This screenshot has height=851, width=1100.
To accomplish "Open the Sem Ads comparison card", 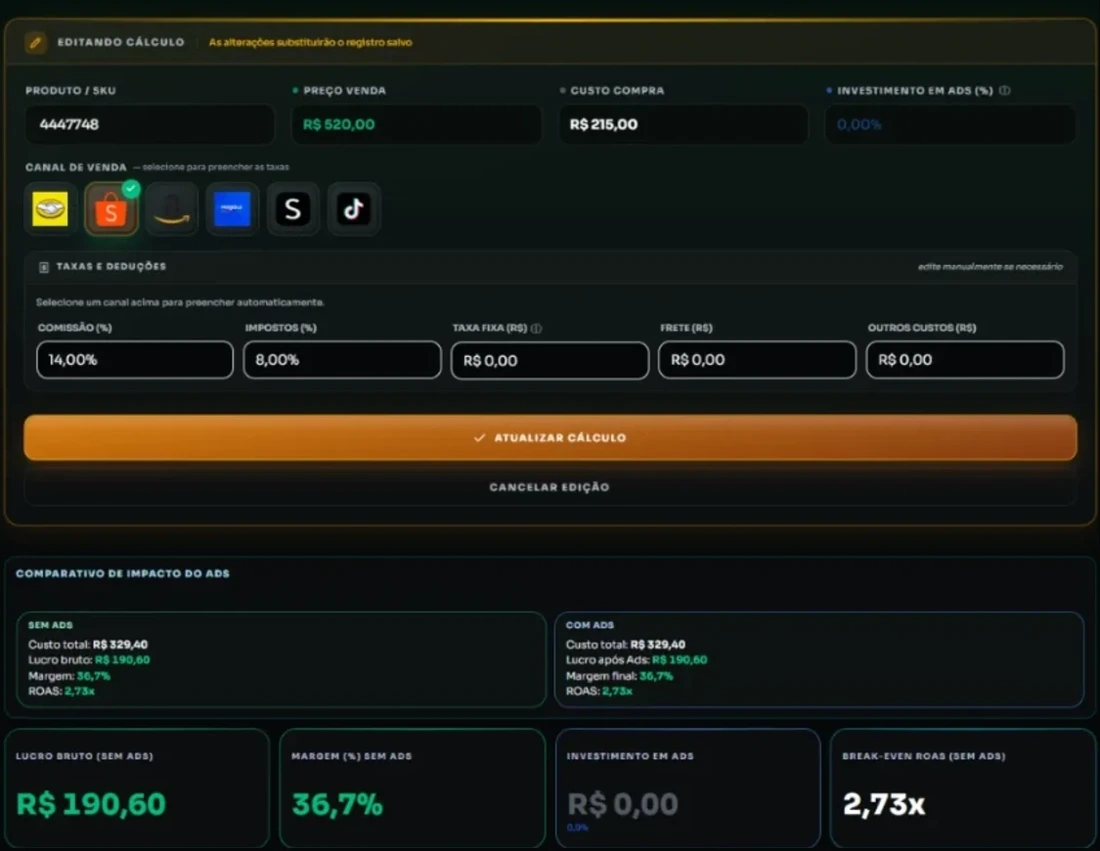I will click(x=281, y=659).
